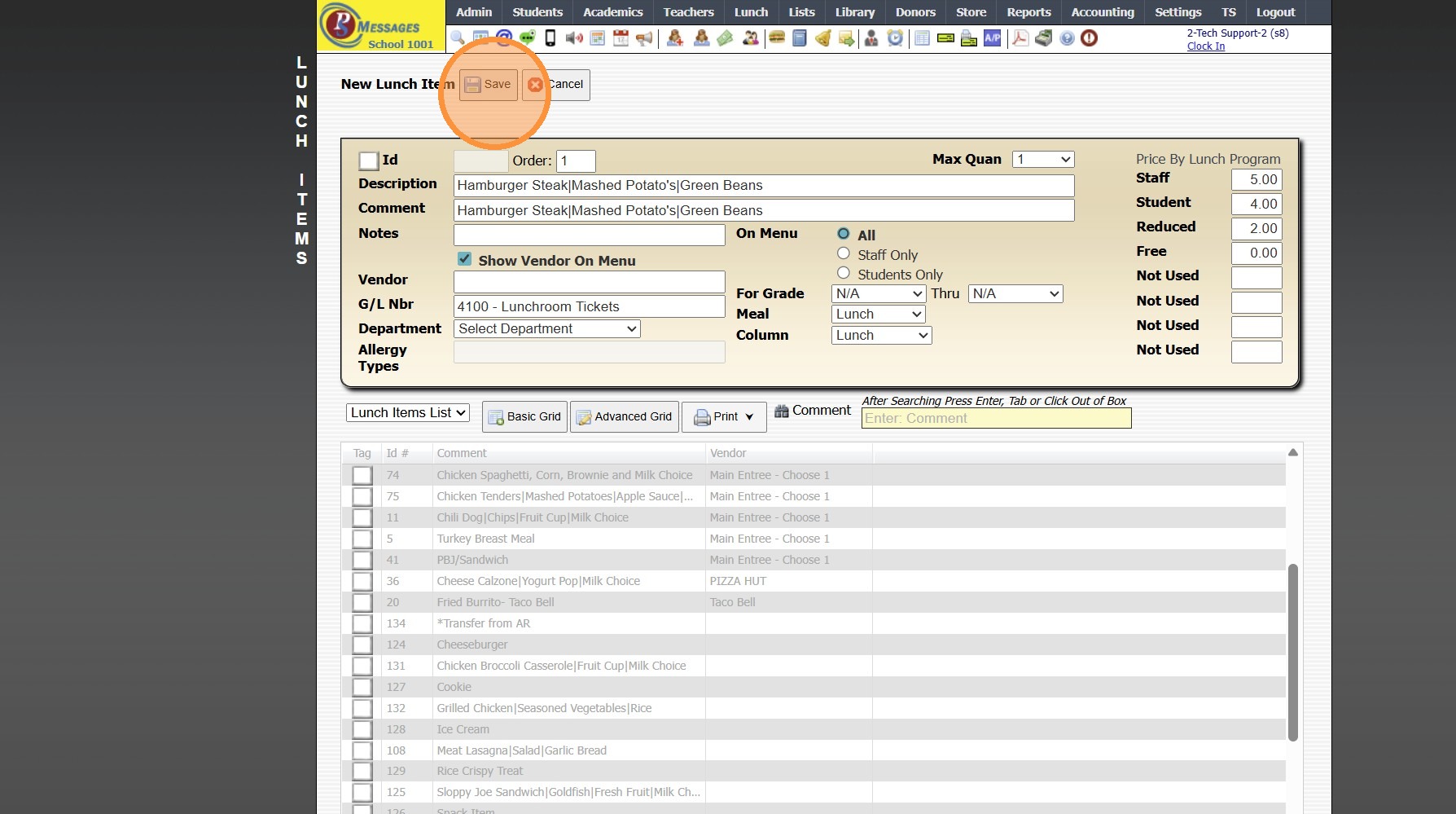This screenshot has height=814, width=1456.
Task: Click the Enter Comment search field
Action: [996, 419]
